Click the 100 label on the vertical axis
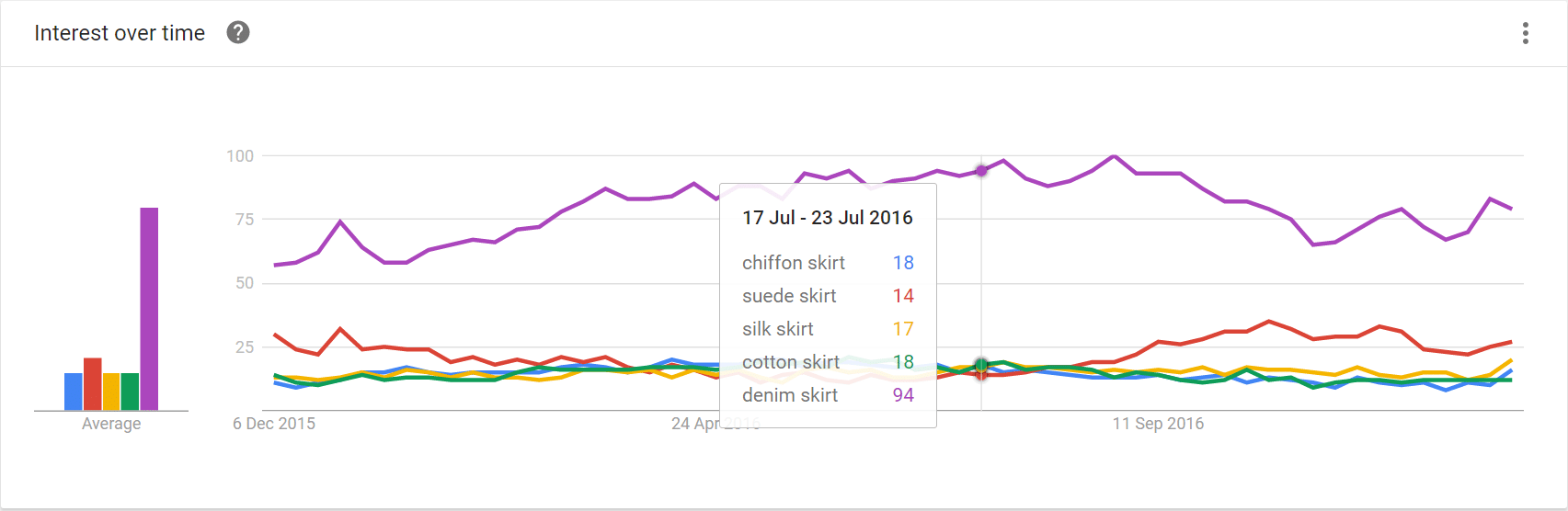 coord(240,156)
